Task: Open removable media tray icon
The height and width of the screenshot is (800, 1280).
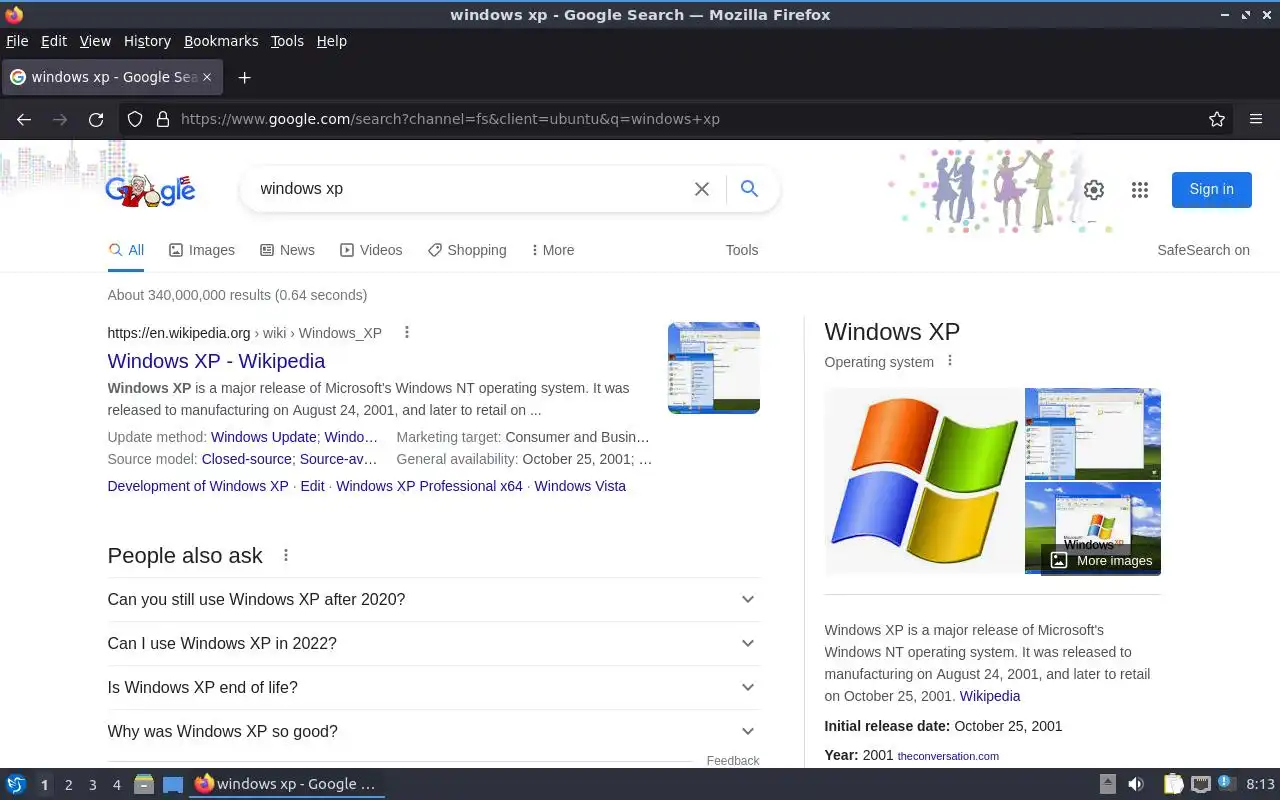Action: (1108, 784)
